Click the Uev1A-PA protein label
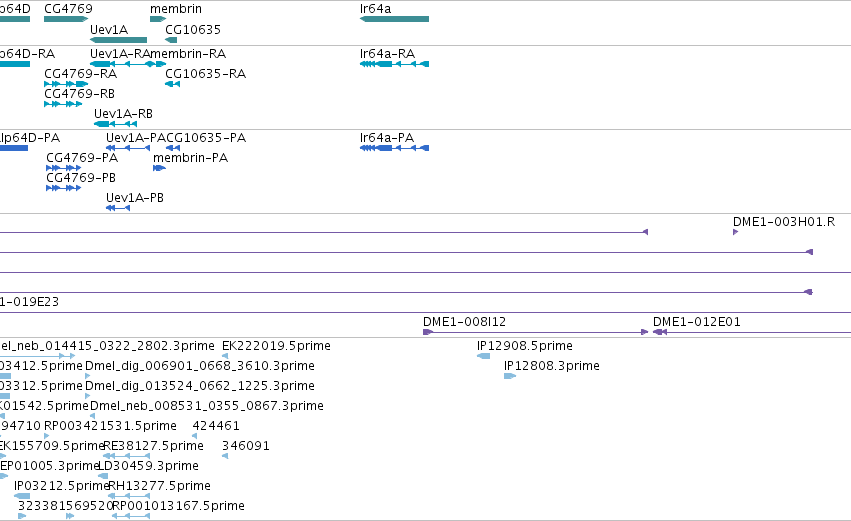 (136, 138)
